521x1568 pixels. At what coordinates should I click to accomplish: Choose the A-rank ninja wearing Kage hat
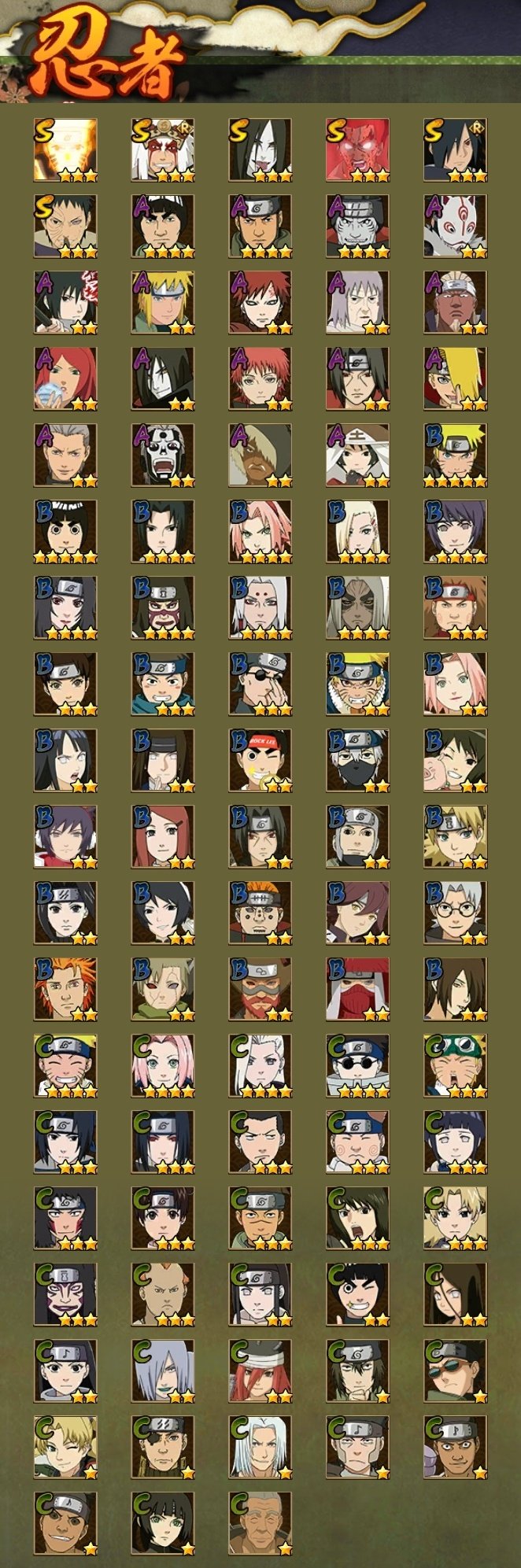pyautogui.click(x=358, y=456)
